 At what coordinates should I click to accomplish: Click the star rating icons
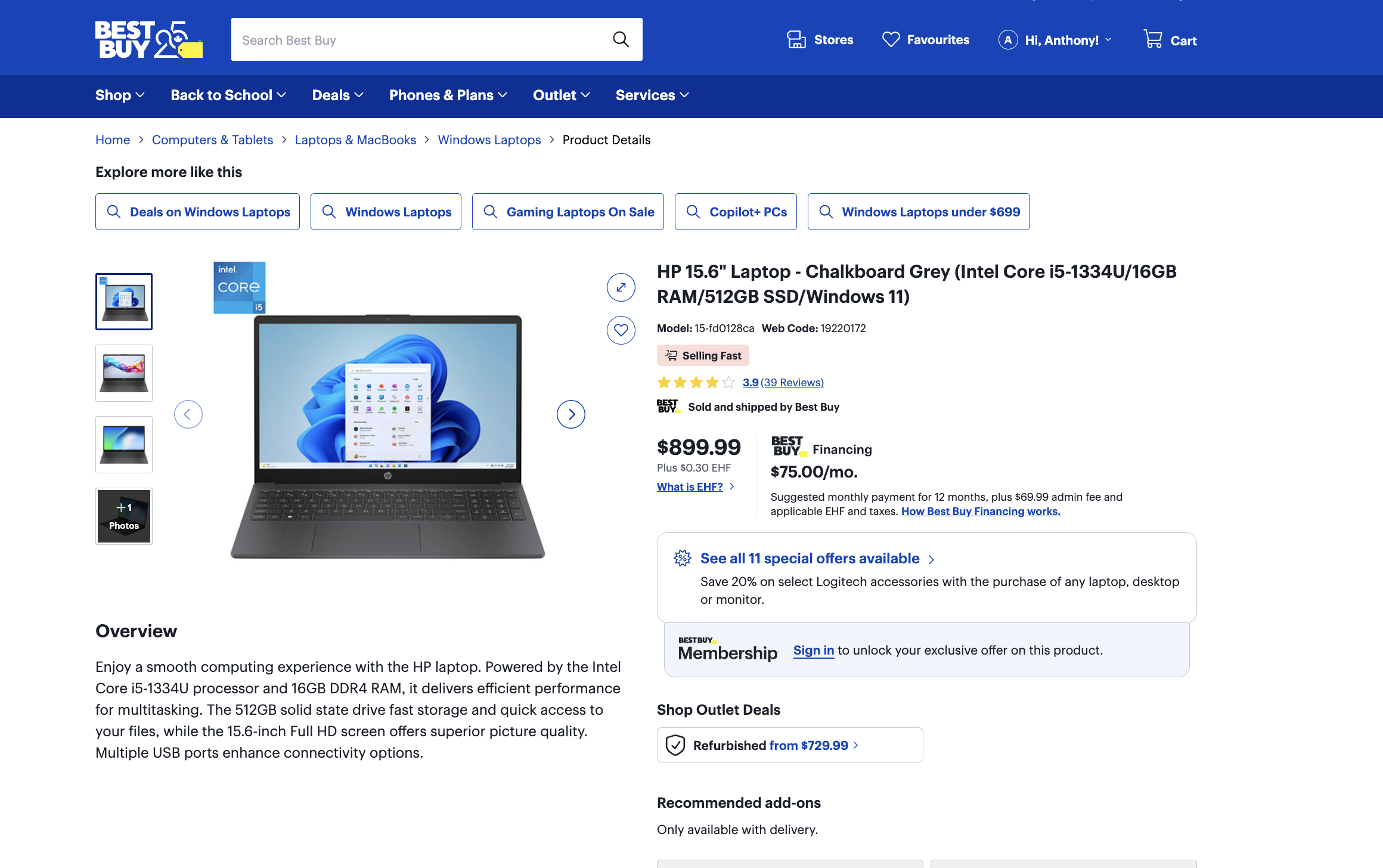[x=696, y=383]
